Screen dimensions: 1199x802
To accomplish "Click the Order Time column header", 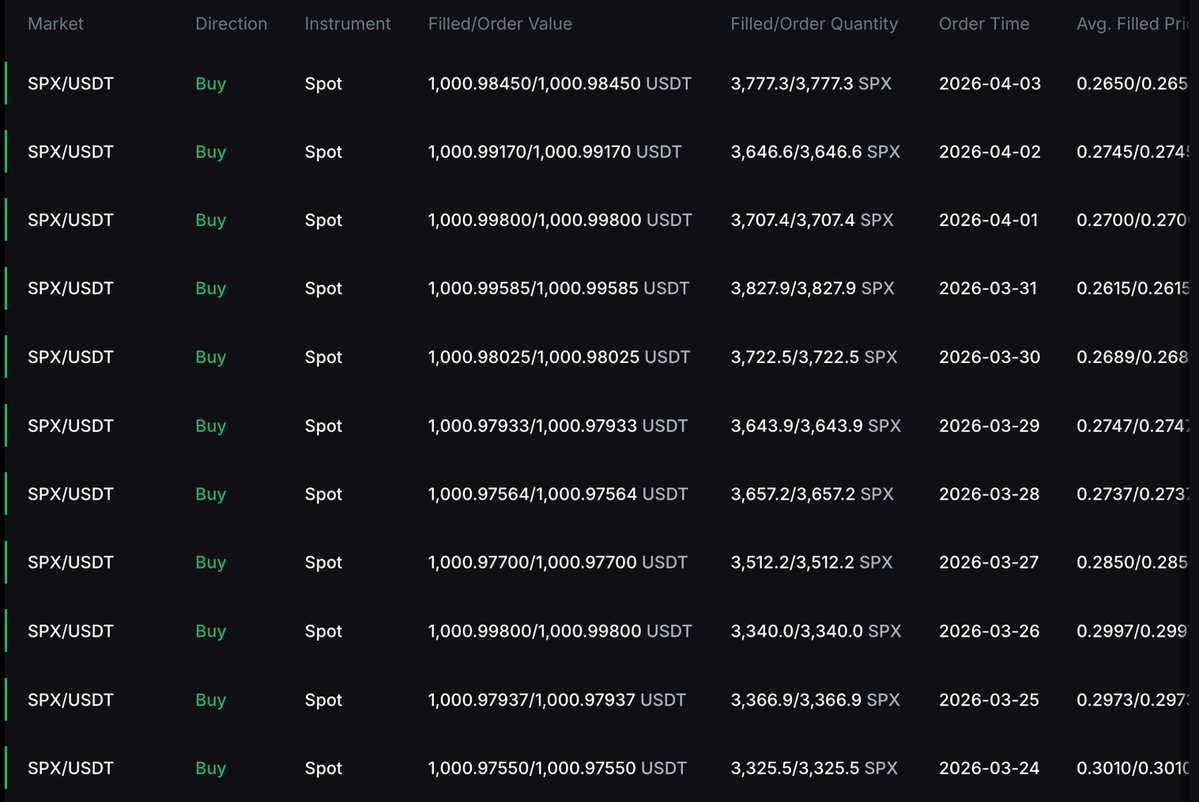I will 983,24.
